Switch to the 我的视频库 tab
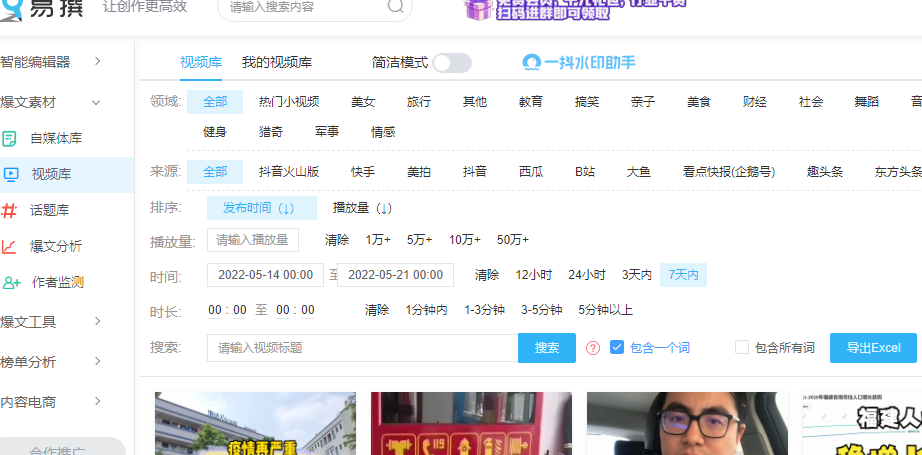 (277, 62)
